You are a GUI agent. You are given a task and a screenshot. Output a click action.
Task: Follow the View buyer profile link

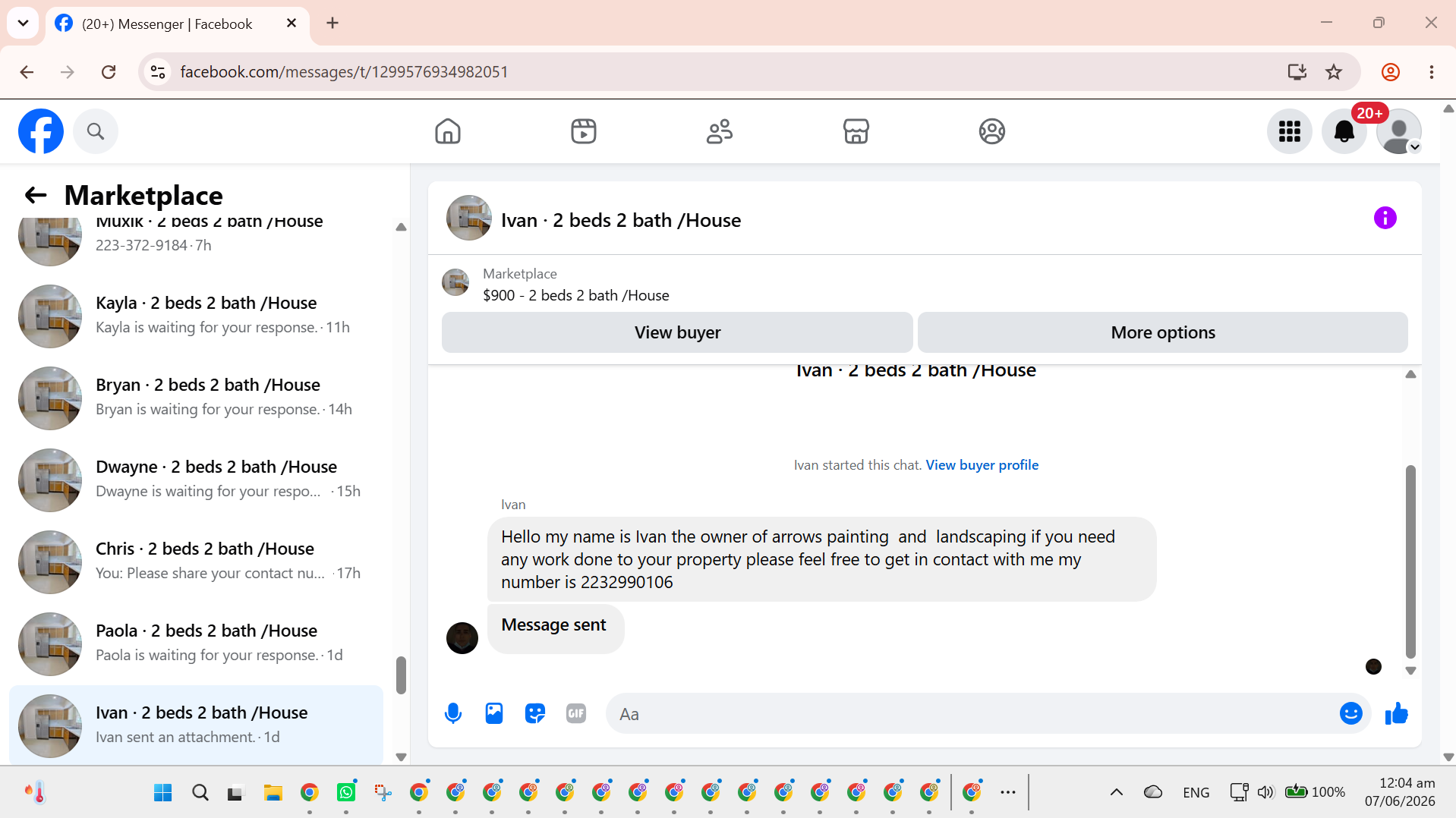click(x=982, y=465)
